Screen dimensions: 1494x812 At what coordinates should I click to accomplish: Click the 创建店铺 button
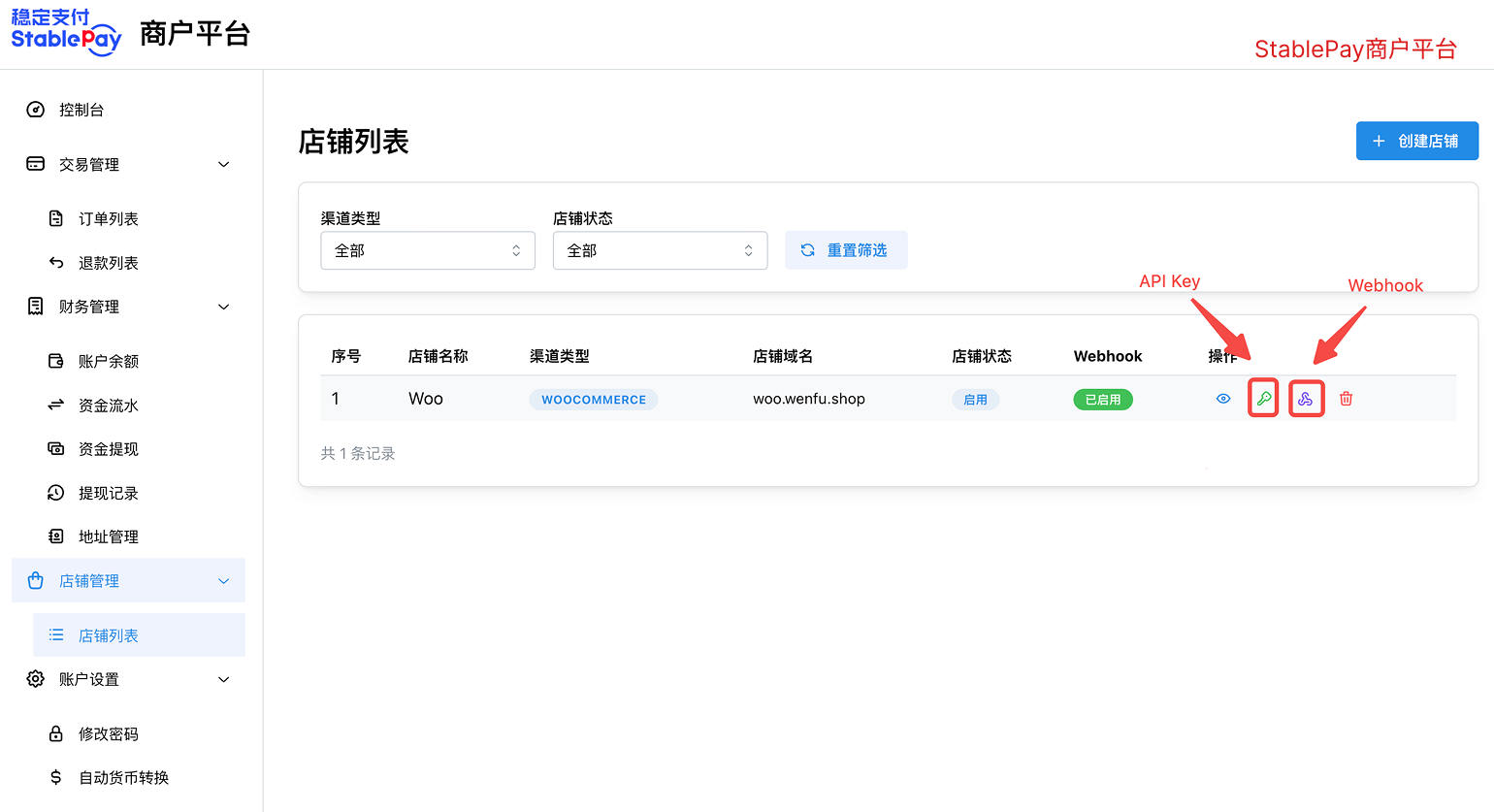1416,141
